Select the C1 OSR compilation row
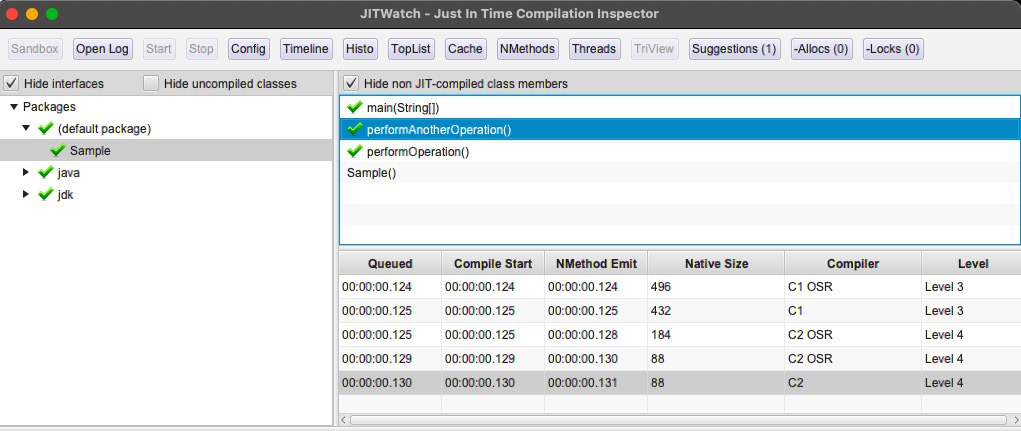Viewport: 1021px width, 431px height. (680, 286)
